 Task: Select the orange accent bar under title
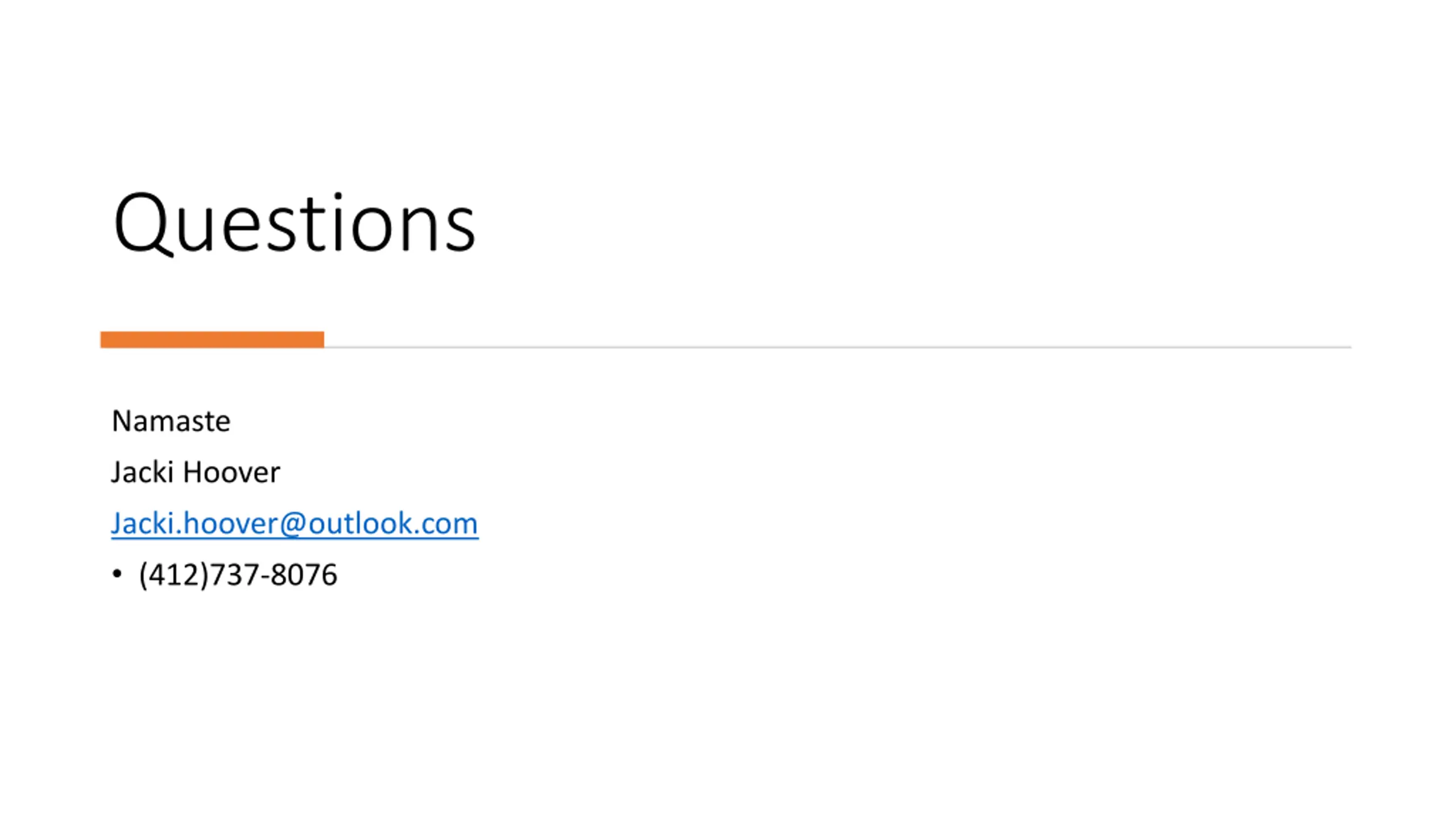click(212, 340)
